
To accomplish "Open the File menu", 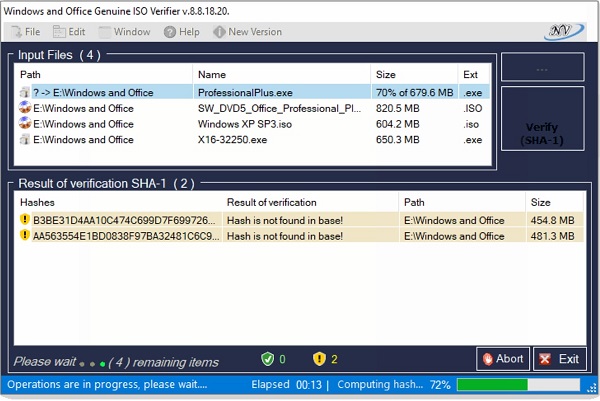I will (25, 32).
